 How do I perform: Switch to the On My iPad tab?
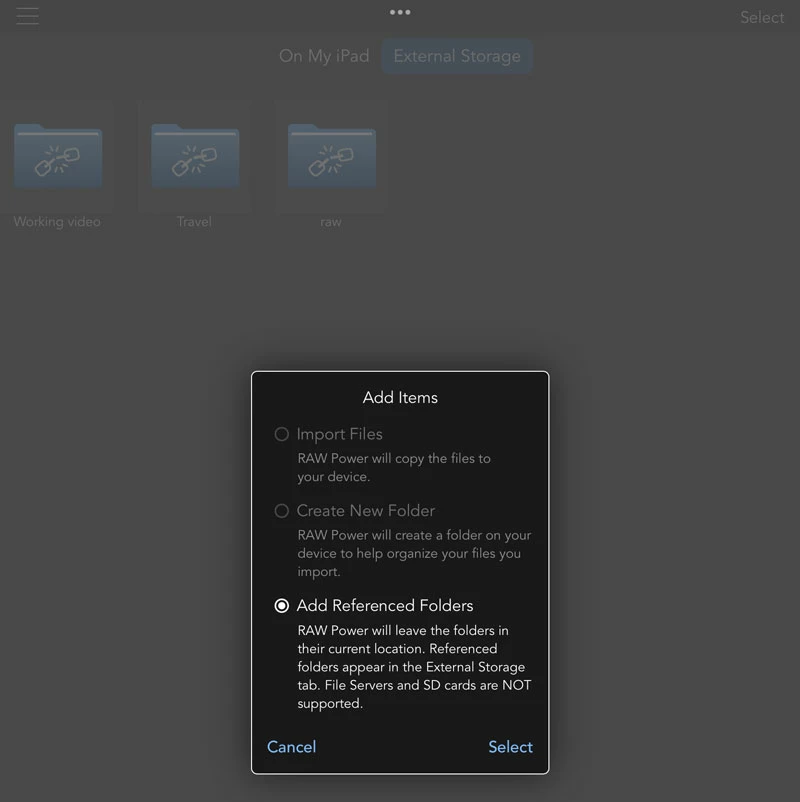pos(324,56)
